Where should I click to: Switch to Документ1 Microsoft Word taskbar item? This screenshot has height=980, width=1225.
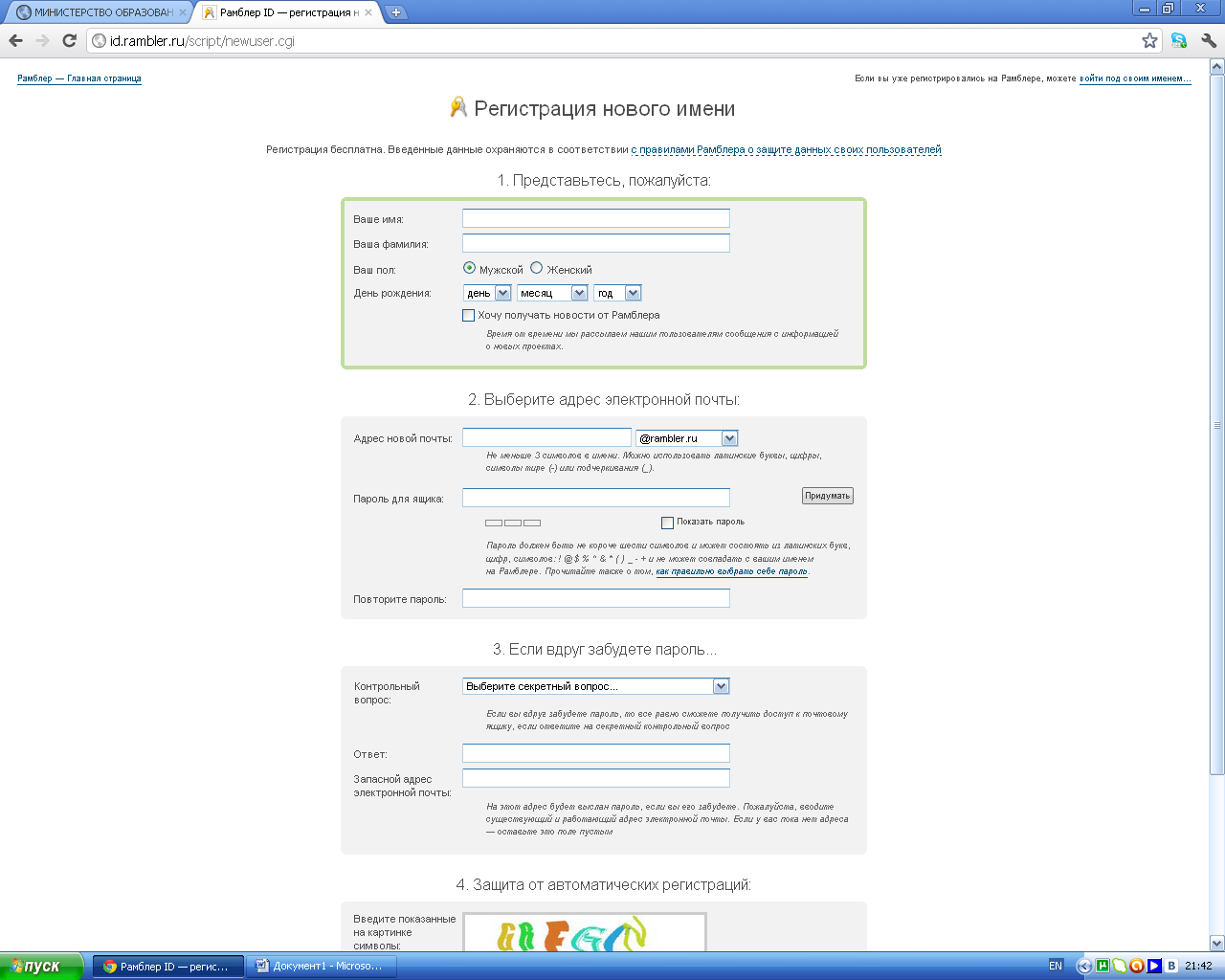click(x=320, y=966)
